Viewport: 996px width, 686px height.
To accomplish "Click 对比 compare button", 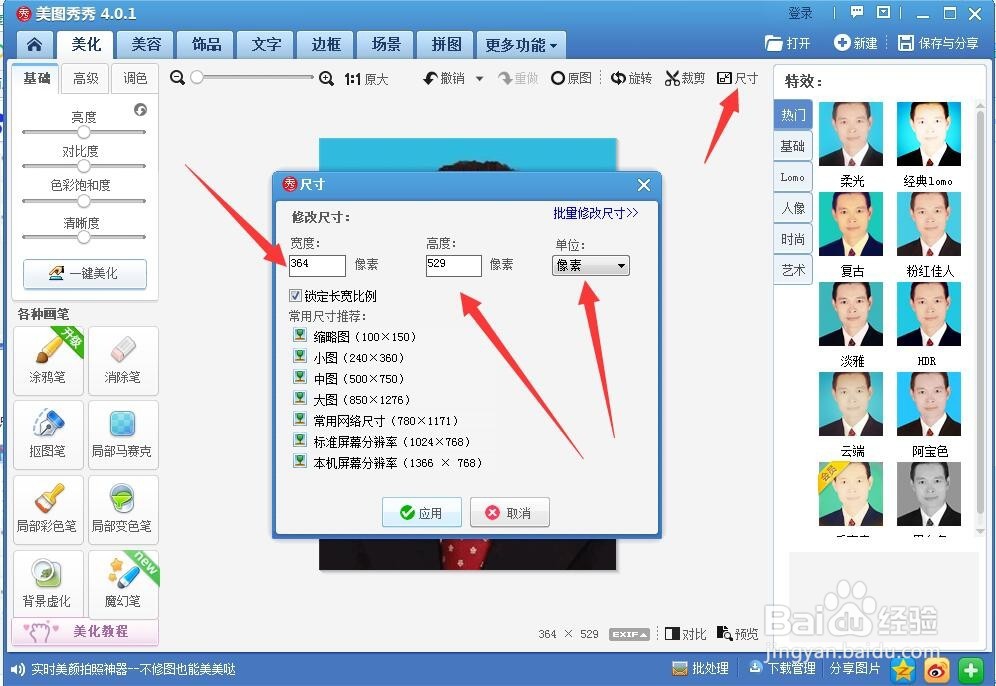I will point(685,634).
